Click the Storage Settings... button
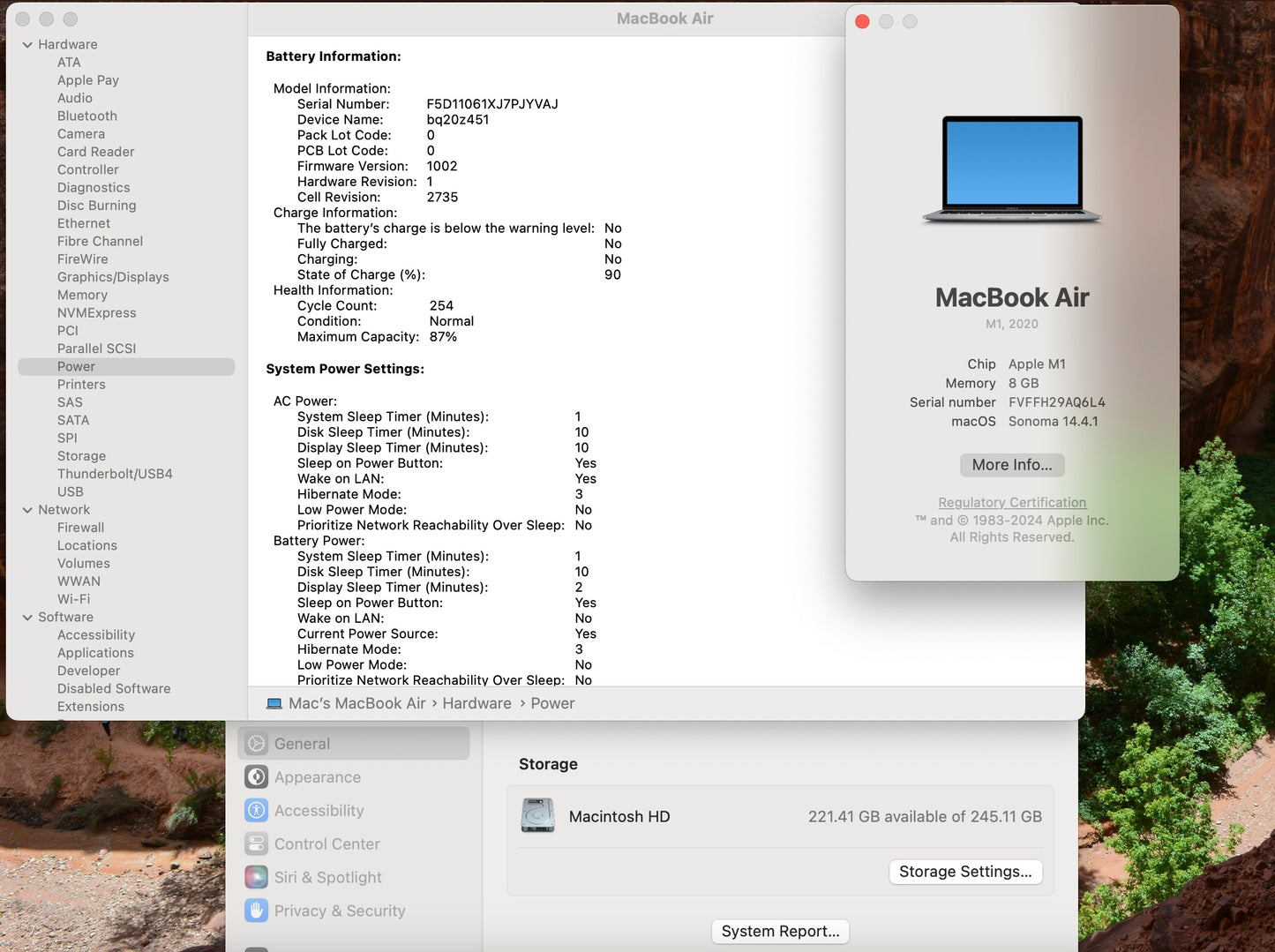The image size is (1275, 952). (x=965, y=872)
